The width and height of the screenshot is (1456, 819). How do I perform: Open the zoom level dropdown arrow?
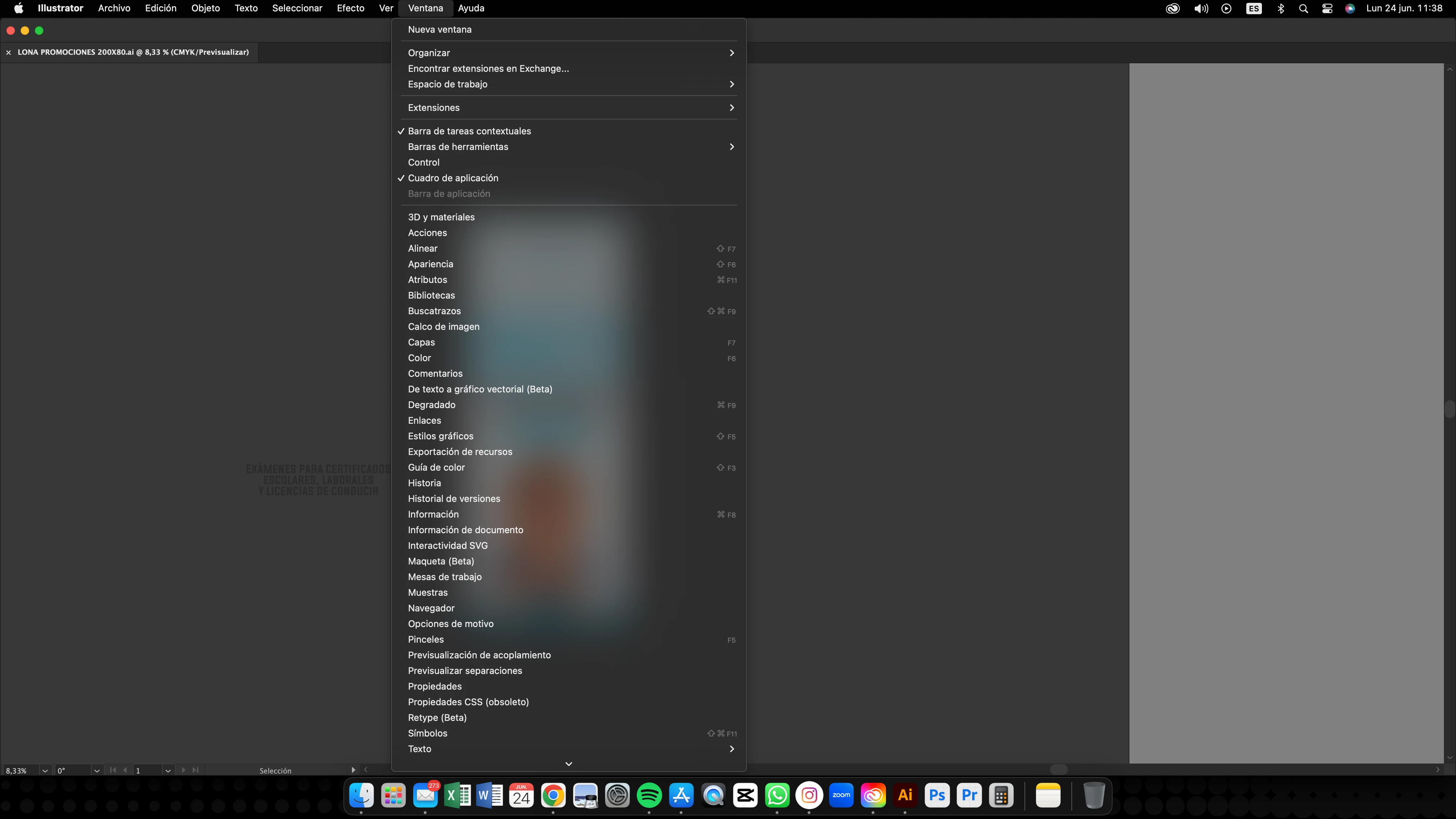point(45,770)
